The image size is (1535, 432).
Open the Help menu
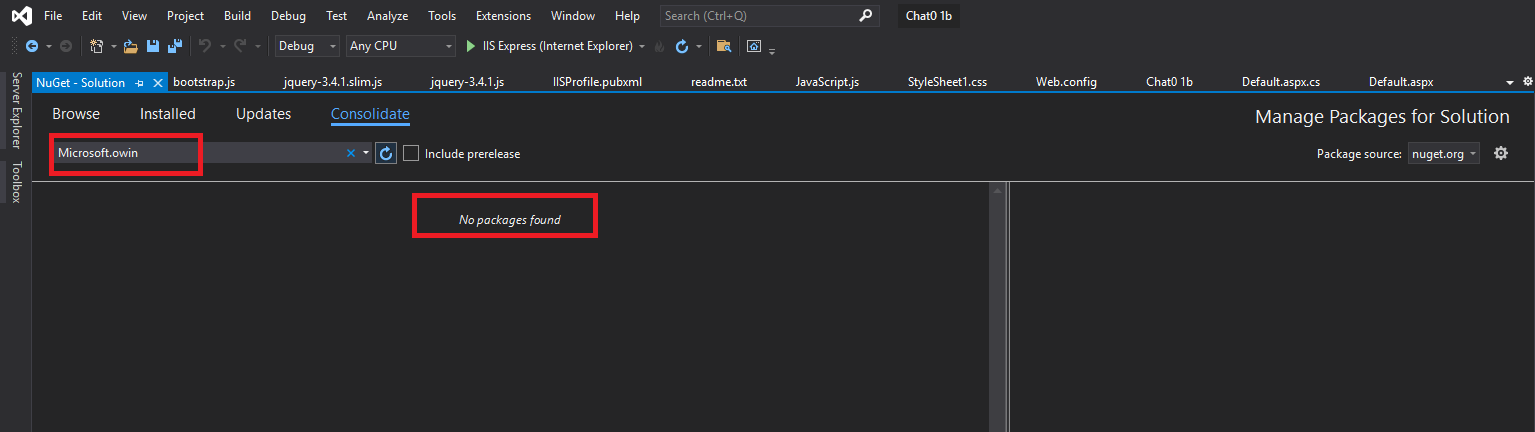(x=627, y=16)
